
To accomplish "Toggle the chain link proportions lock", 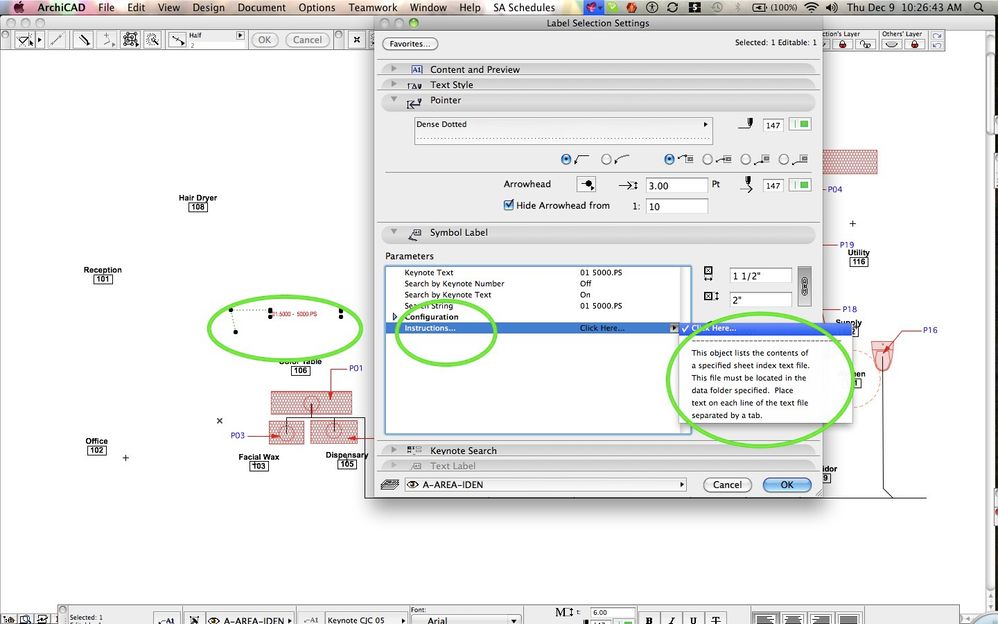I will (x=805, y=286).
